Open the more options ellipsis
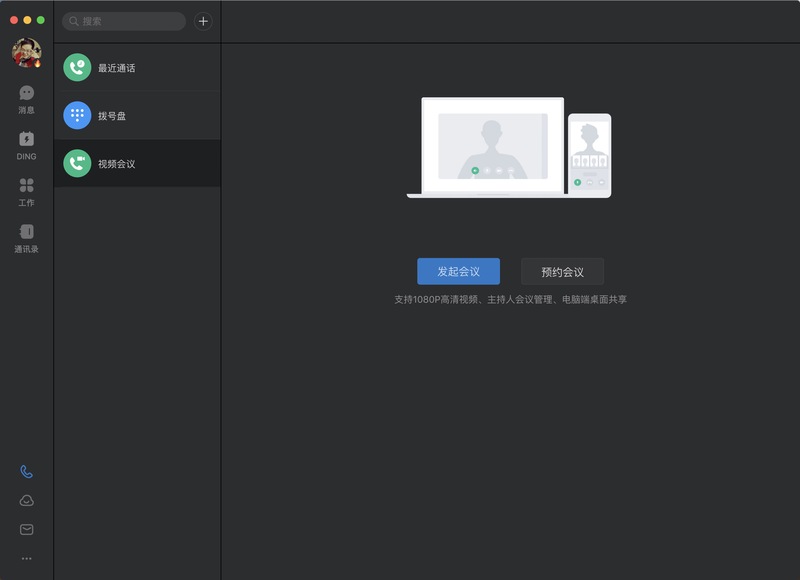This screenshot has width=800, height=580. tap(27, 559)
